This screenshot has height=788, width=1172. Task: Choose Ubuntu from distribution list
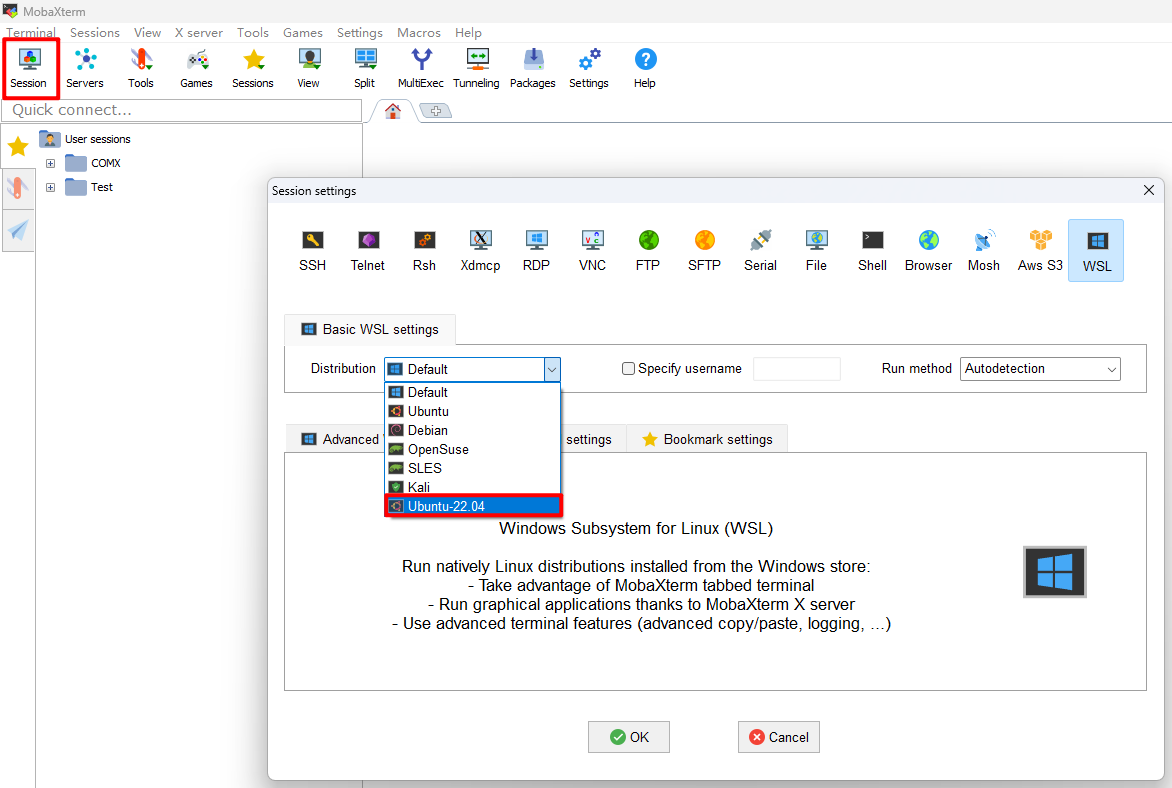[472, 411]
